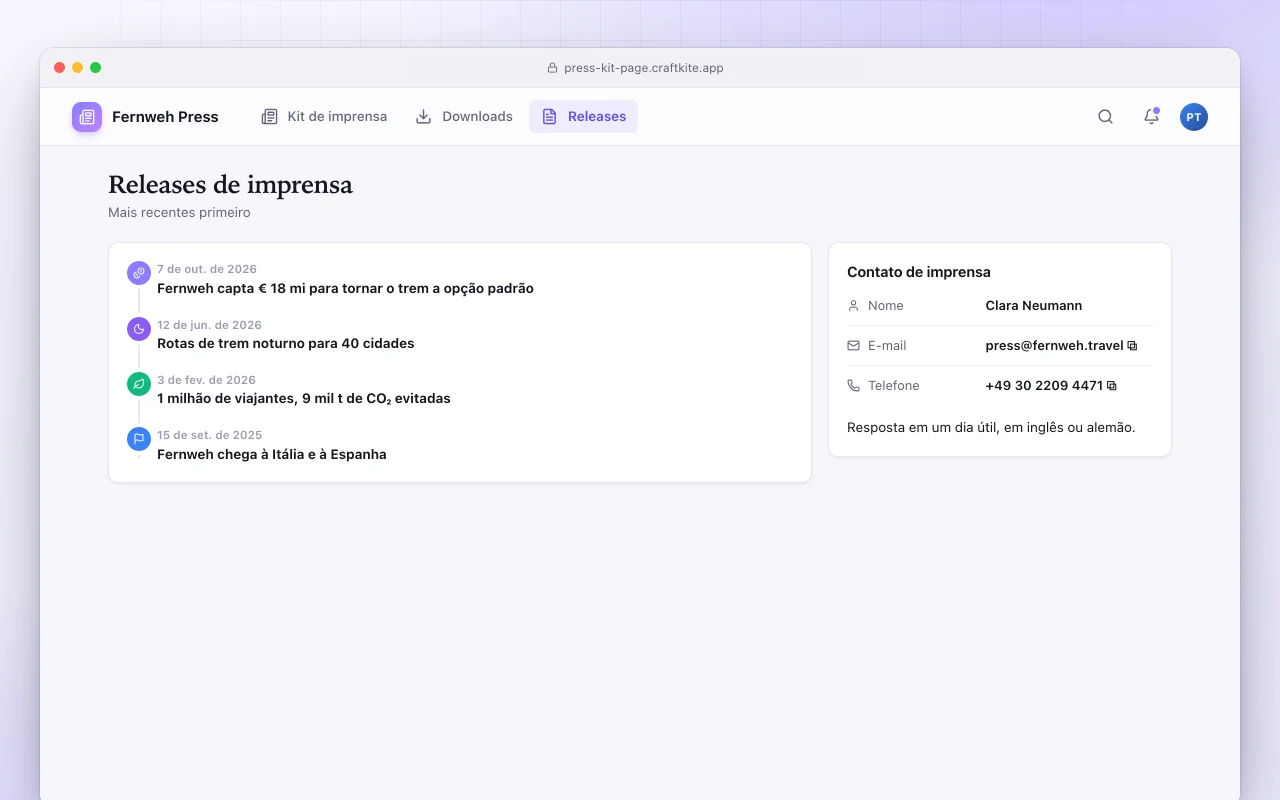
Task: Click the date 3 de fev. de 2026
Action: point(206,380)
